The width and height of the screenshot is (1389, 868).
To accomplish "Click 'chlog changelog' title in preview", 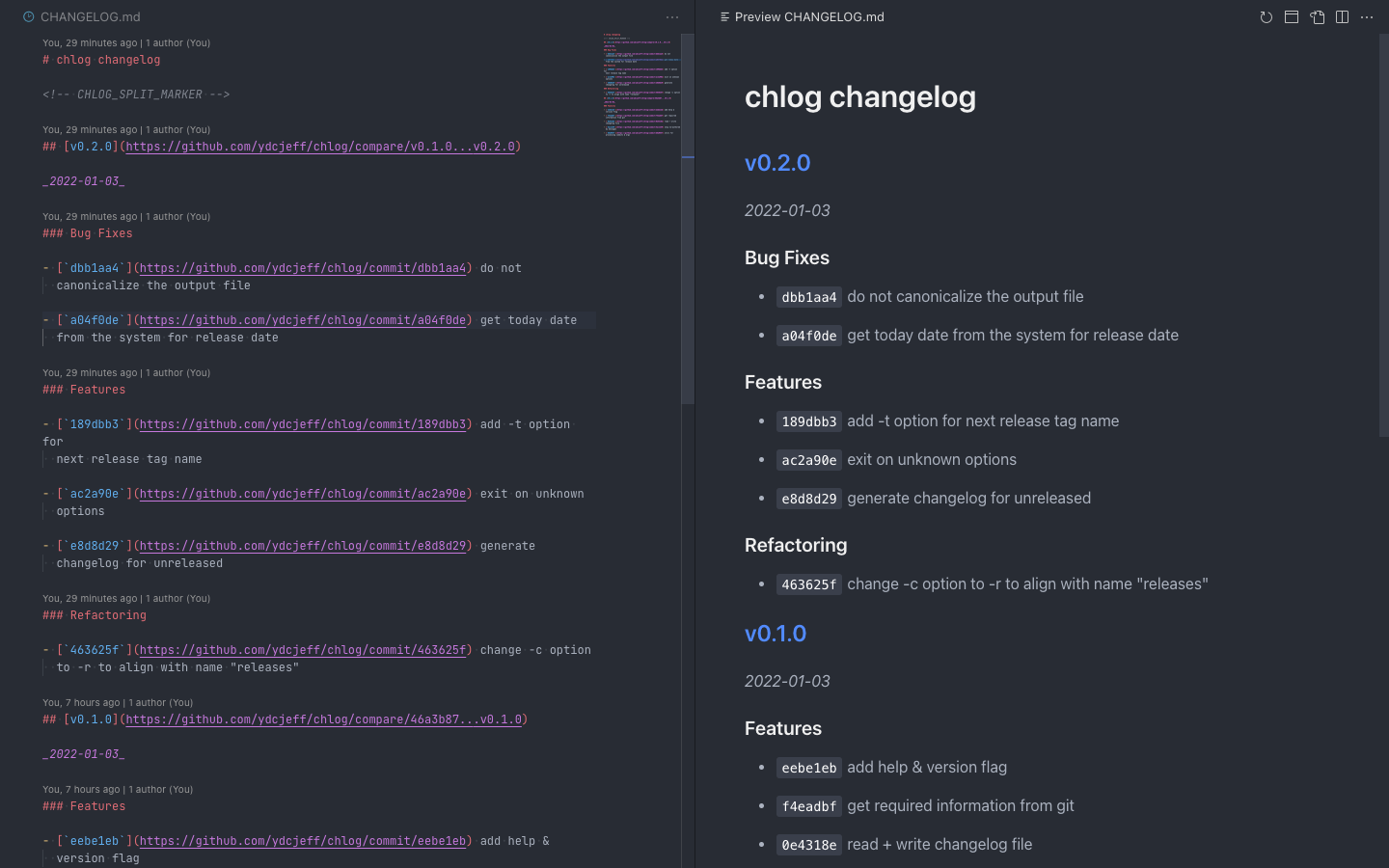I will click(x=860, y=97).
